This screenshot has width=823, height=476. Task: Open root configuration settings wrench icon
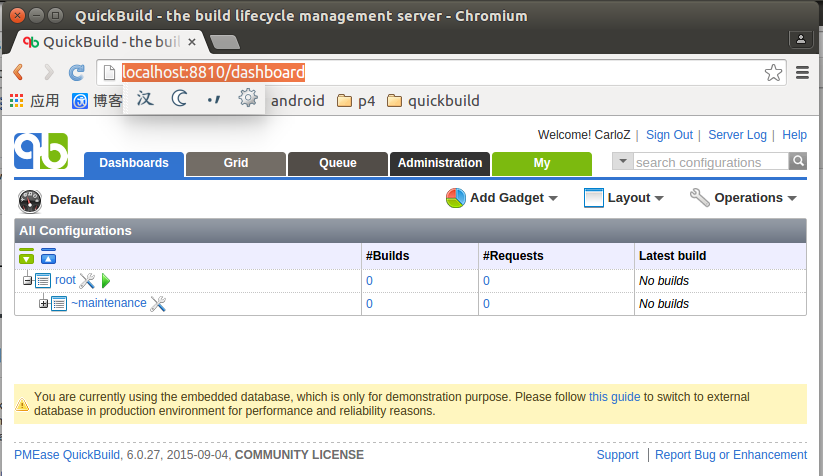point(87,281)
